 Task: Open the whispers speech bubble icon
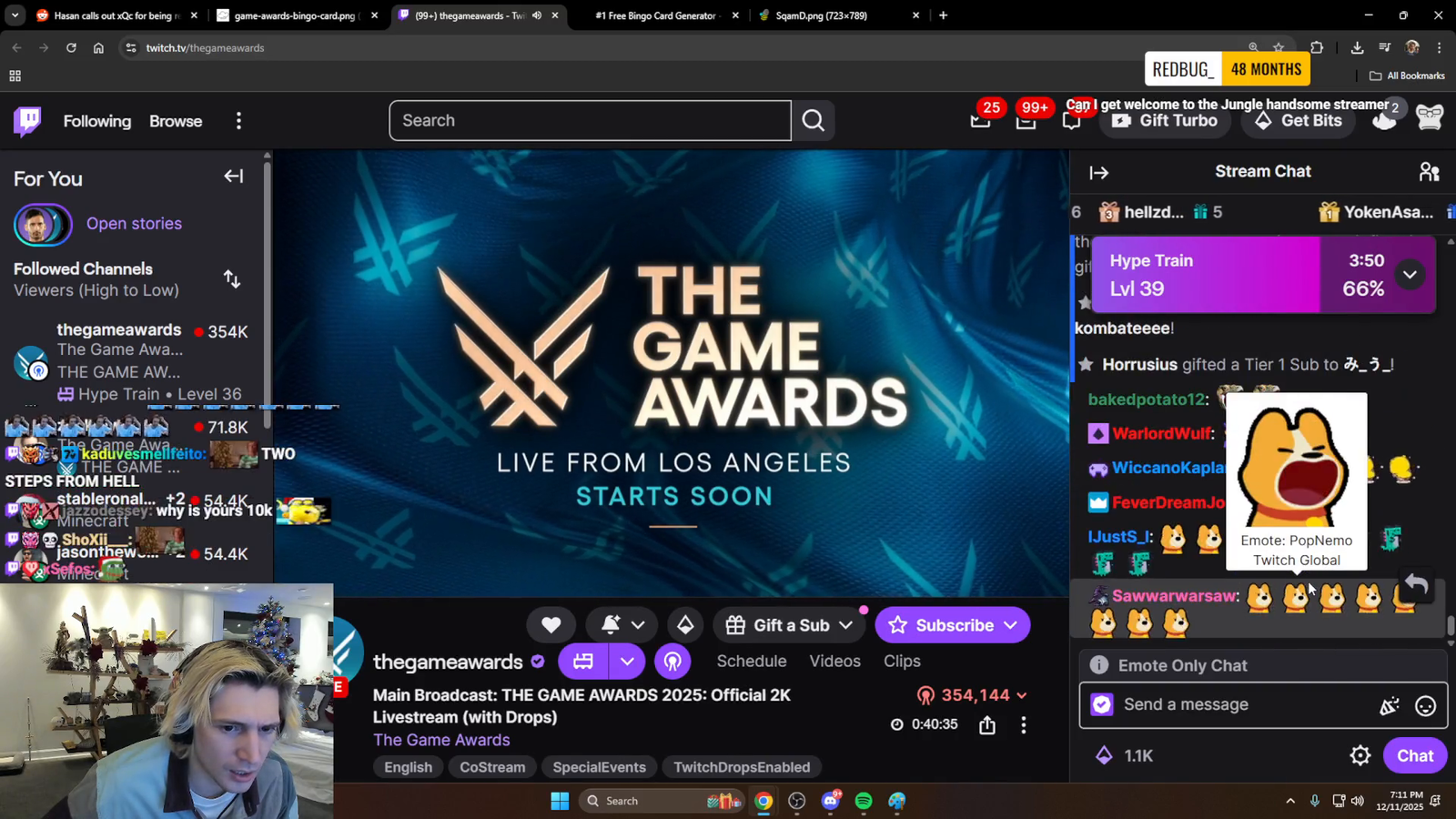(1071, 120)
